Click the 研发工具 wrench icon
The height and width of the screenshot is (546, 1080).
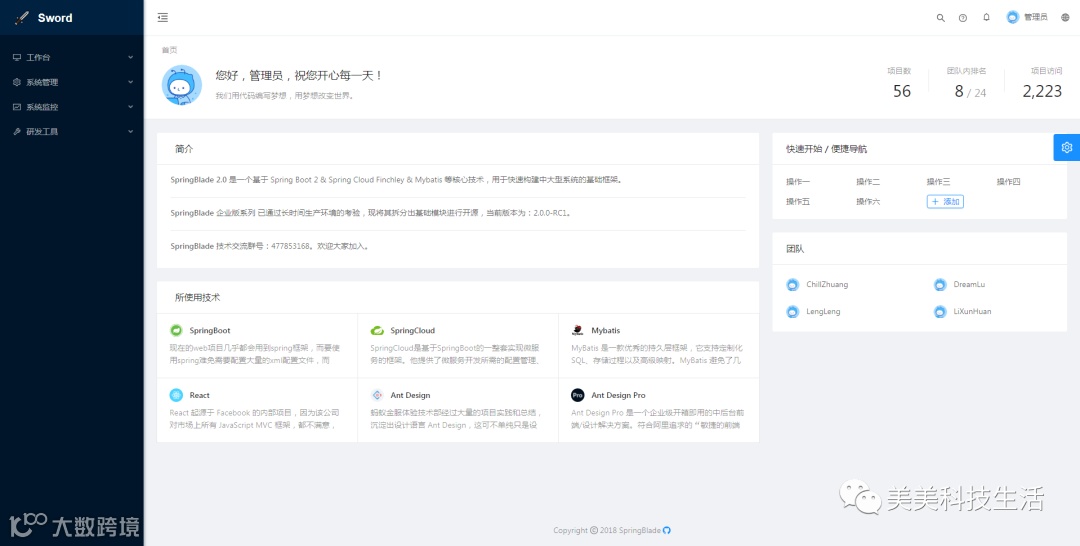(x=17, y=132)
